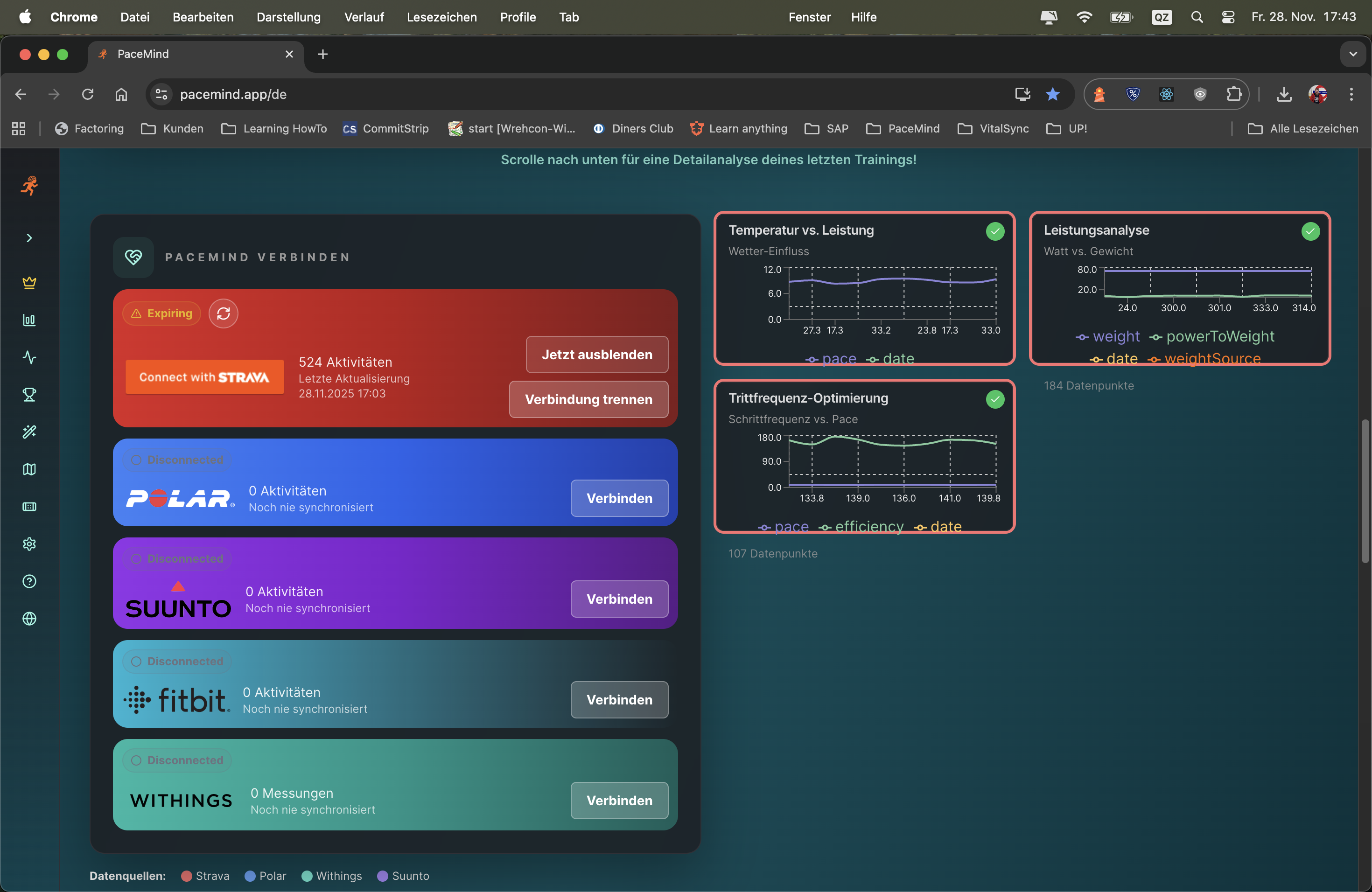Refresh the Strava connection via circular arrows icon
Screen dimensions: 1372x892
(224, 314)
